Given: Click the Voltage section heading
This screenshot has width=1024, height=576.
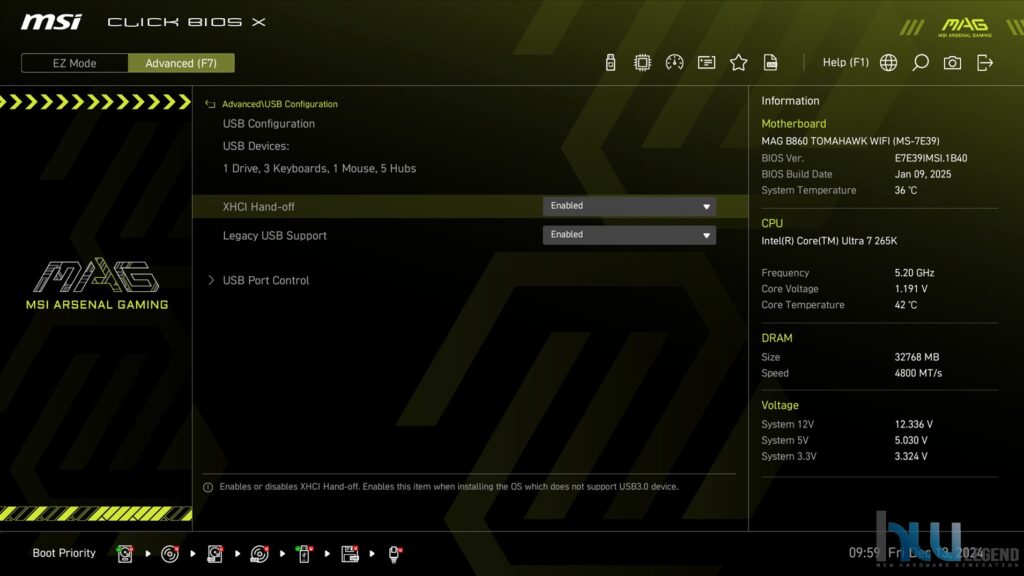Looking at the screenshot, I should coord(780,406).
